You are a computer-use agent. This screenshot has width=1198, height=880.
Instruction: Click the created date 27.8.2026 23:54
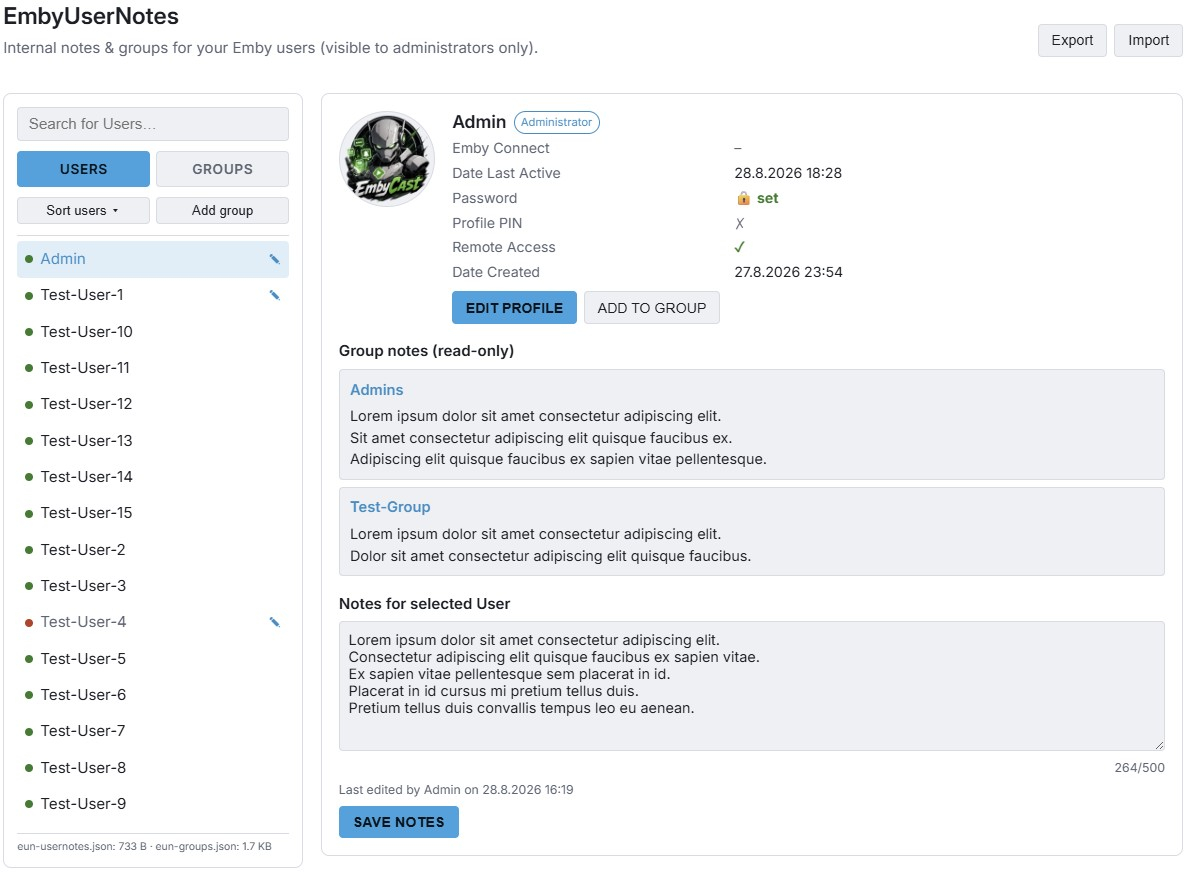coord(788,272)
